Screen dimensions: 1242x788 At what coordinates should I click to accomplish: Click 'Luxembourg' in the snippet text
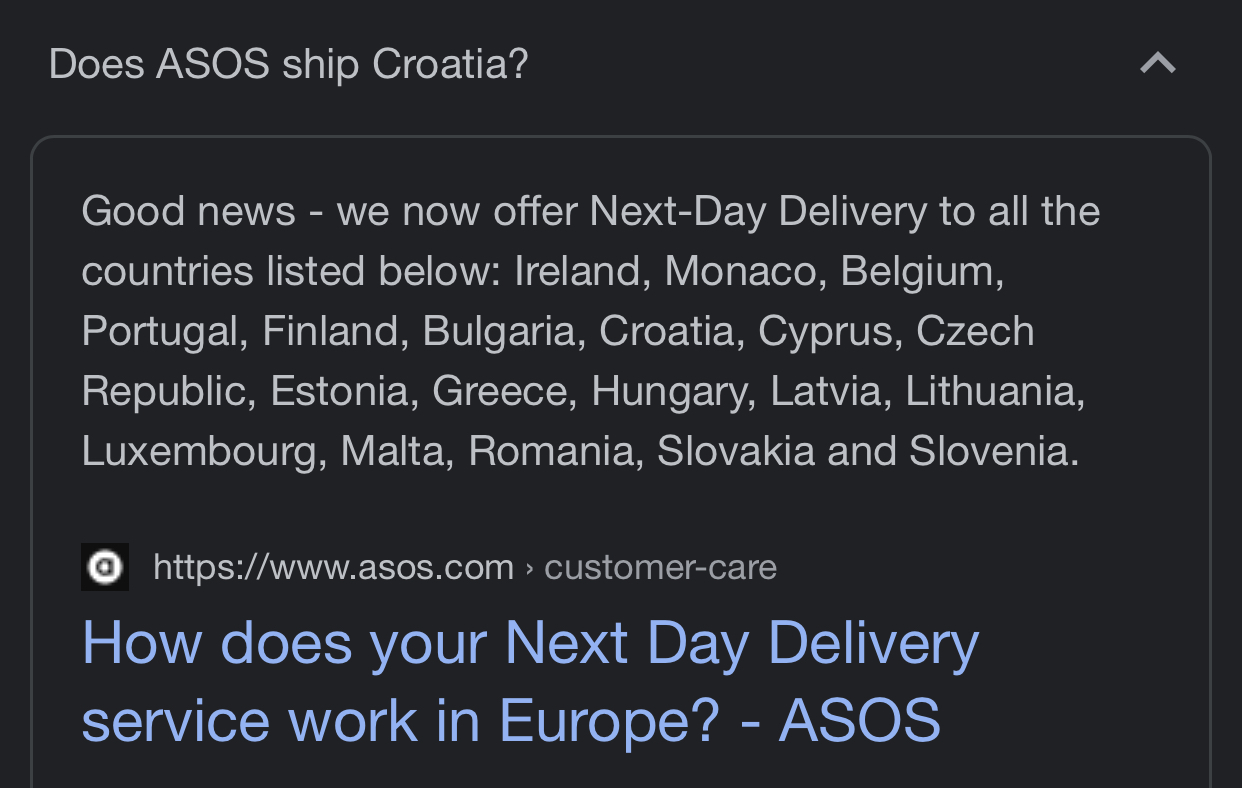[x=199, y=452]
